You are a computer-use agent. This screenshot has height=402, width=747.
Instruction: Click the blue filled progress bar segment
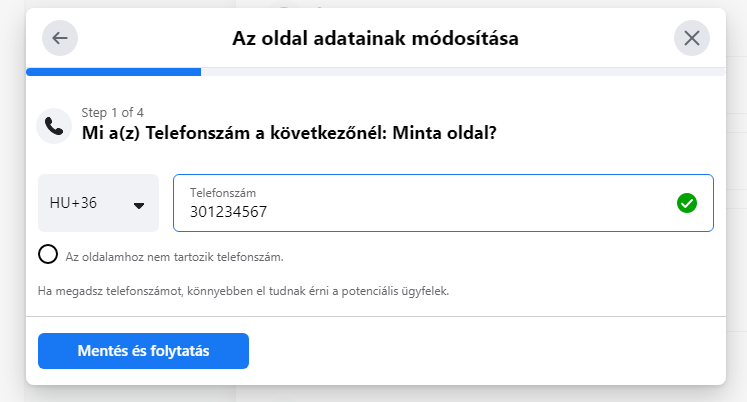(x=113, y=72)
